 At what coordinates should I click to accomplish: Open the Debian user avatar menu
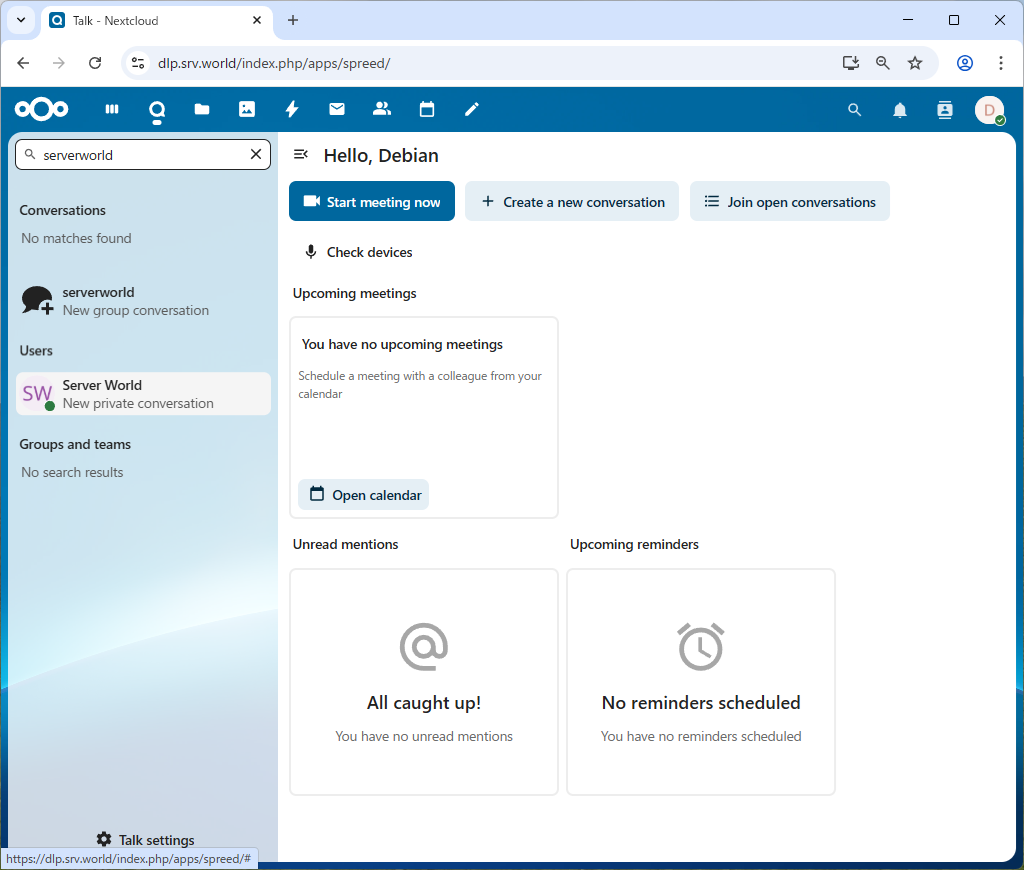[989, 110]
